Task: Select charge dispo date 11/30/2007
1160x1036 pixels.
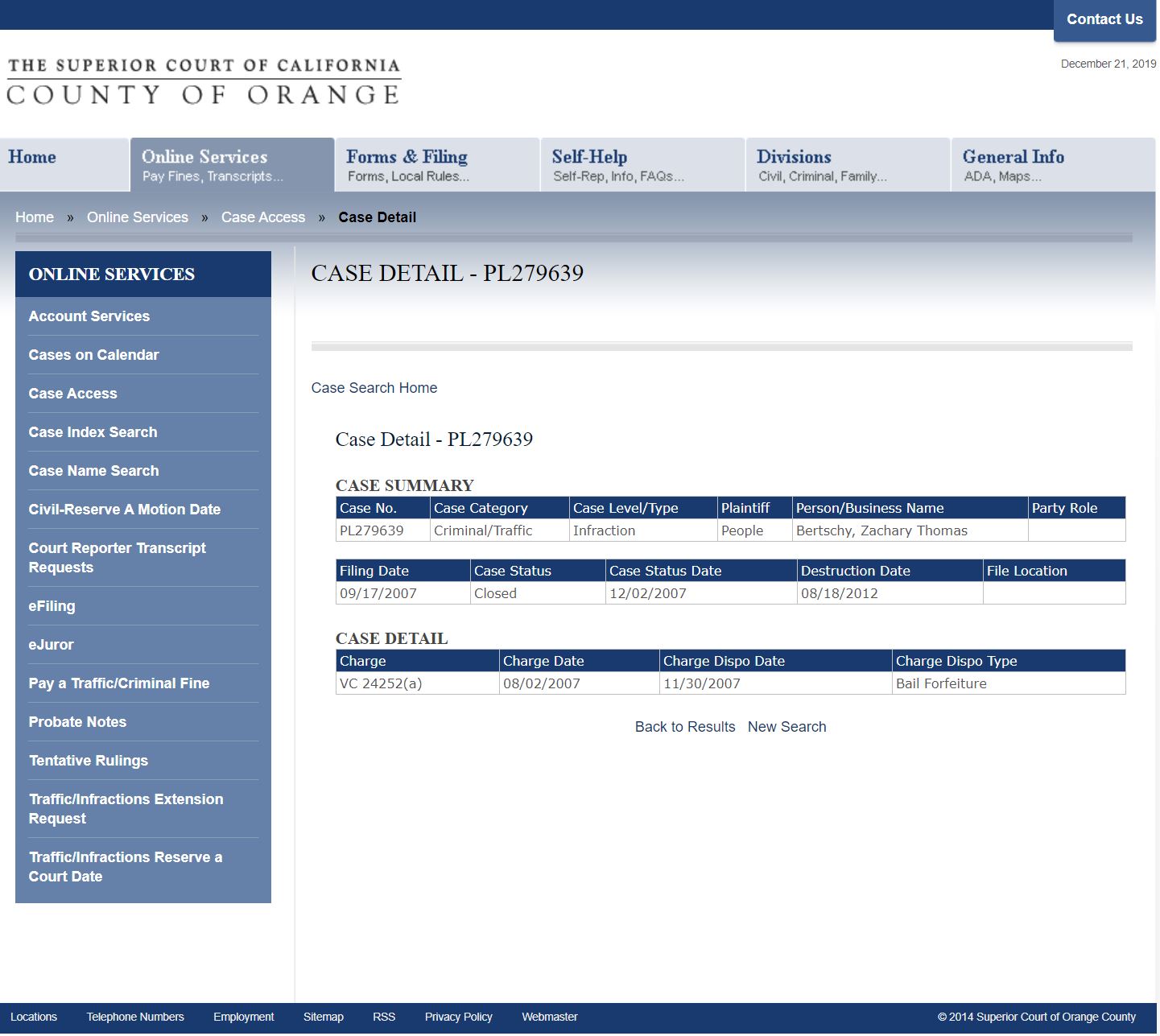Action: [776, 683]
